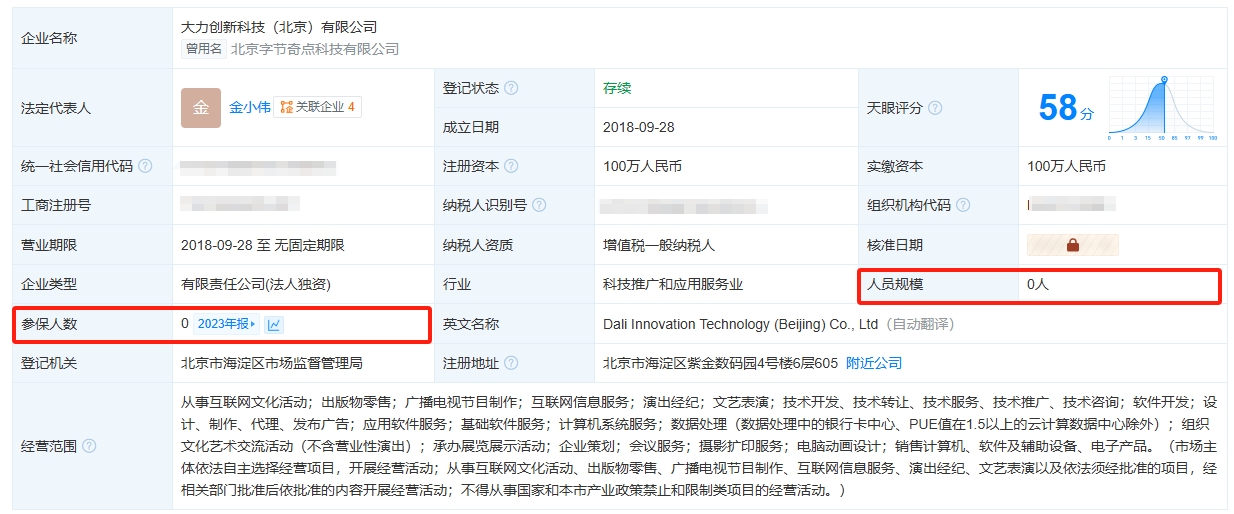1234x514 pixels.
Task: Click English name Dali Innovation Technology (Beijing) Co., Ltd
Action: point(741,324)
